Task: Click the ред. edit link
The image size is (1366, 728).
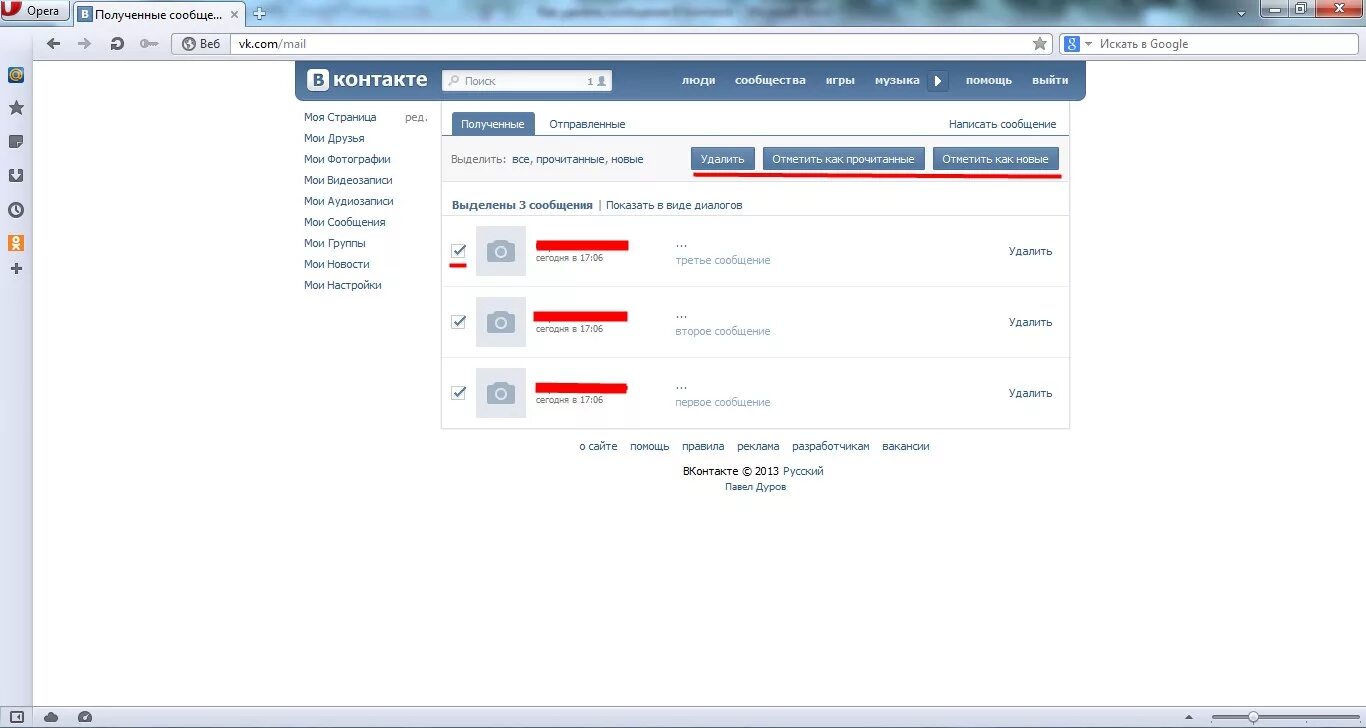Action: [x=416, y=117]
